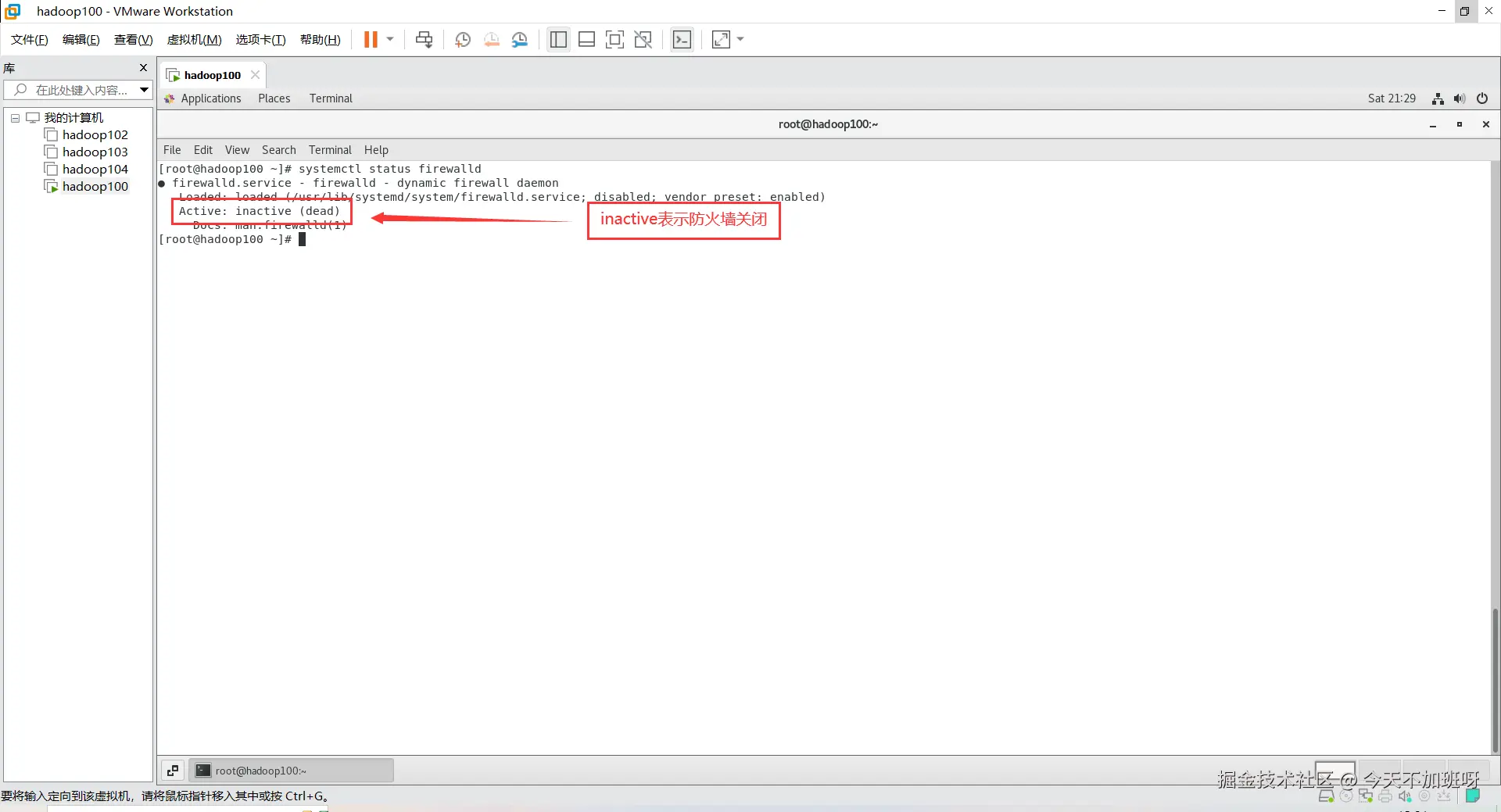
Task: Click the guest volume icon in top bar
Action: coord(1460,98)
